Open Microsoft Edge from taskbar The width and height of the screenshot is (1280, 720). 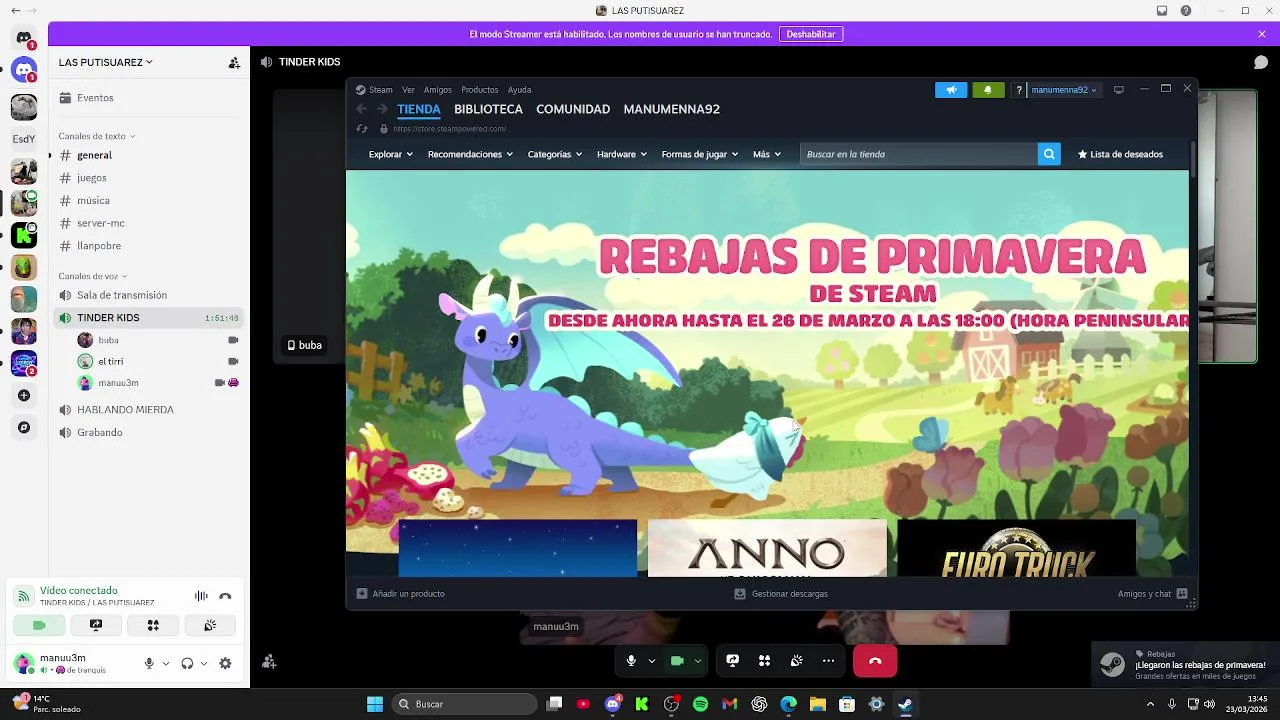(x=788, y=704)
